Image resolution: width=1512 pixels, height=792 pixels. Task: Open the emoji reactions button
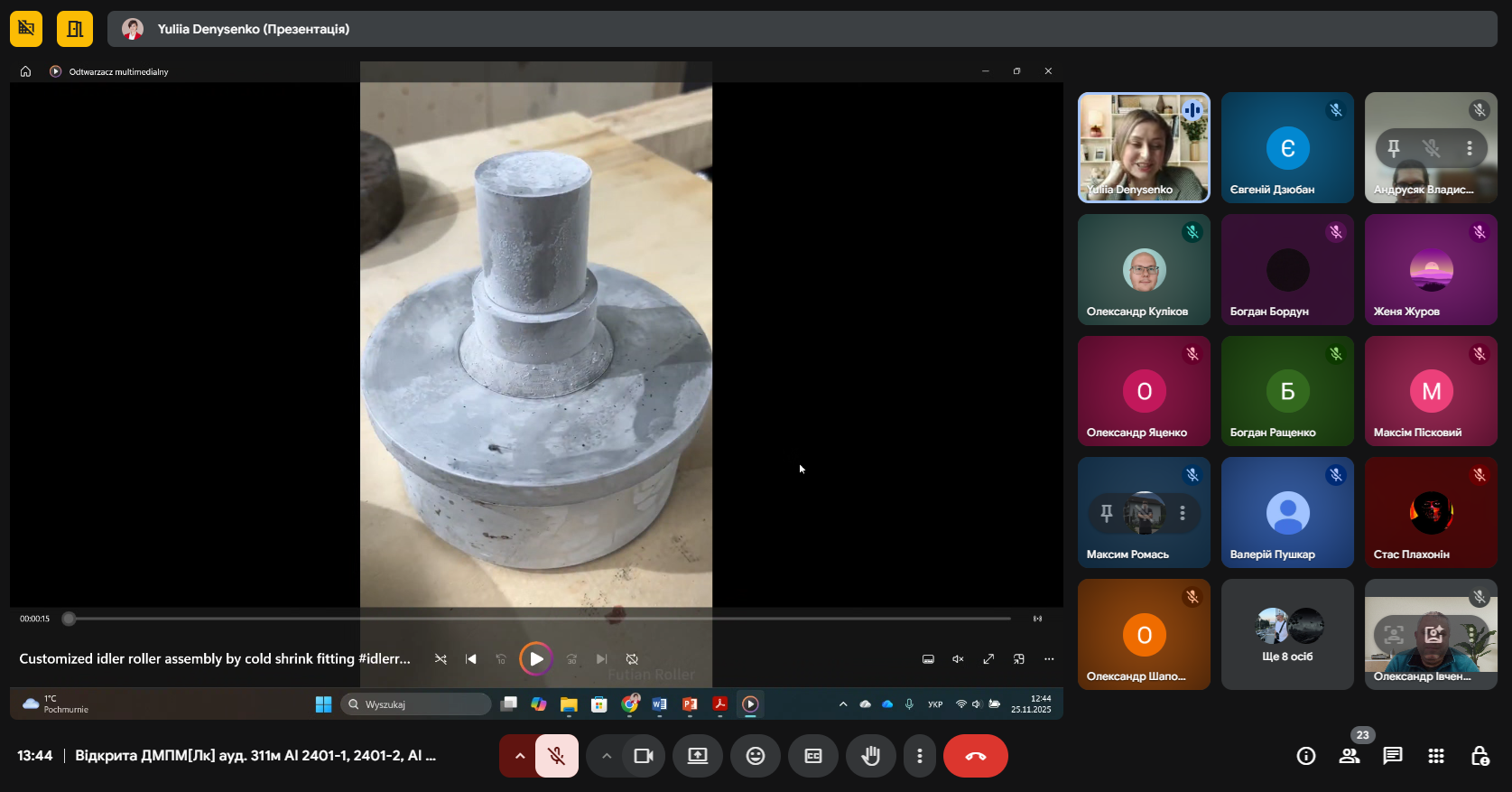click(756, 756)
